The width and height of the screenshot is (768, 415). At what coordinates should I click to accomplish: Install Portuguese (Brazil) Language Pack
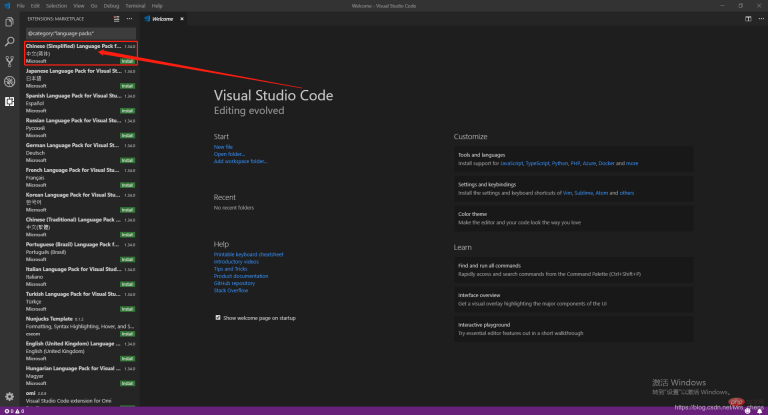[127, 259]
